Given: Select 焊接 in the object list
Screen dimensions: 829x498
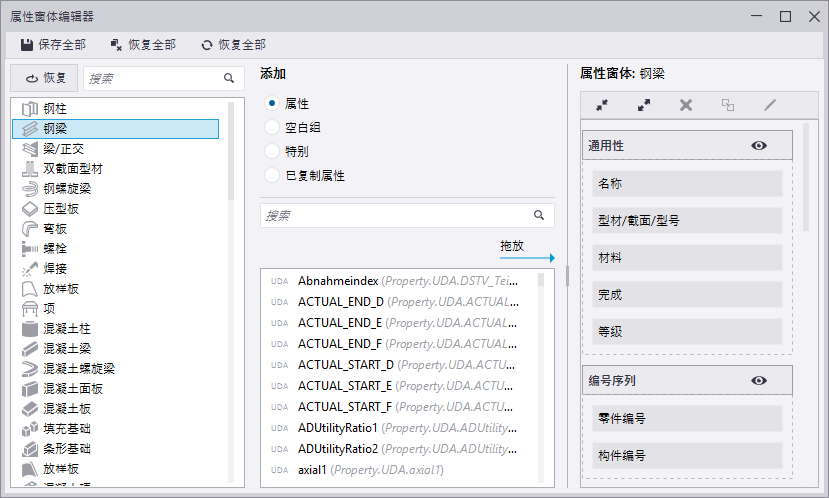Looking at the screenshot, I should 115,269.
